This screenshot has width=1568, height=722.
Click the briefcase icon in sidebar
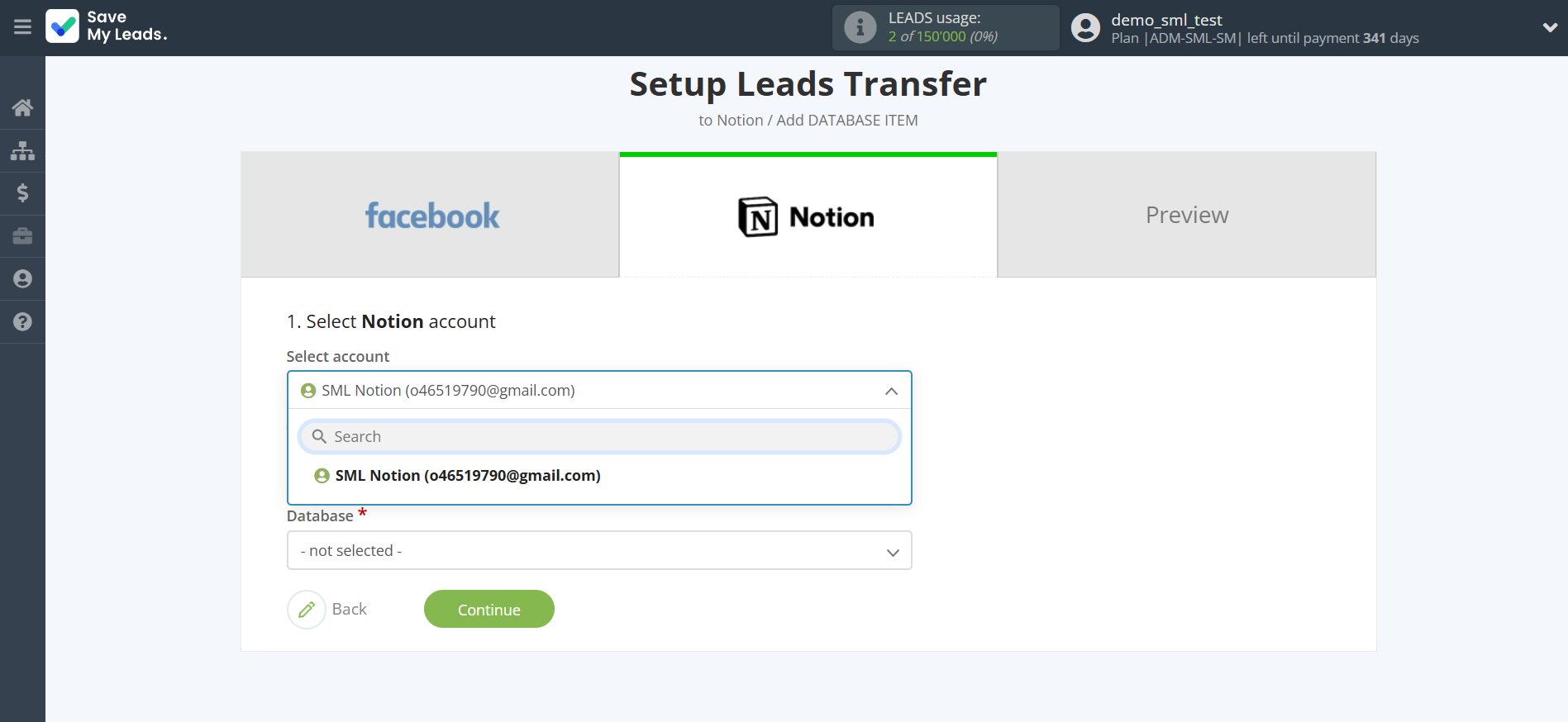click(x=22, y=236)
